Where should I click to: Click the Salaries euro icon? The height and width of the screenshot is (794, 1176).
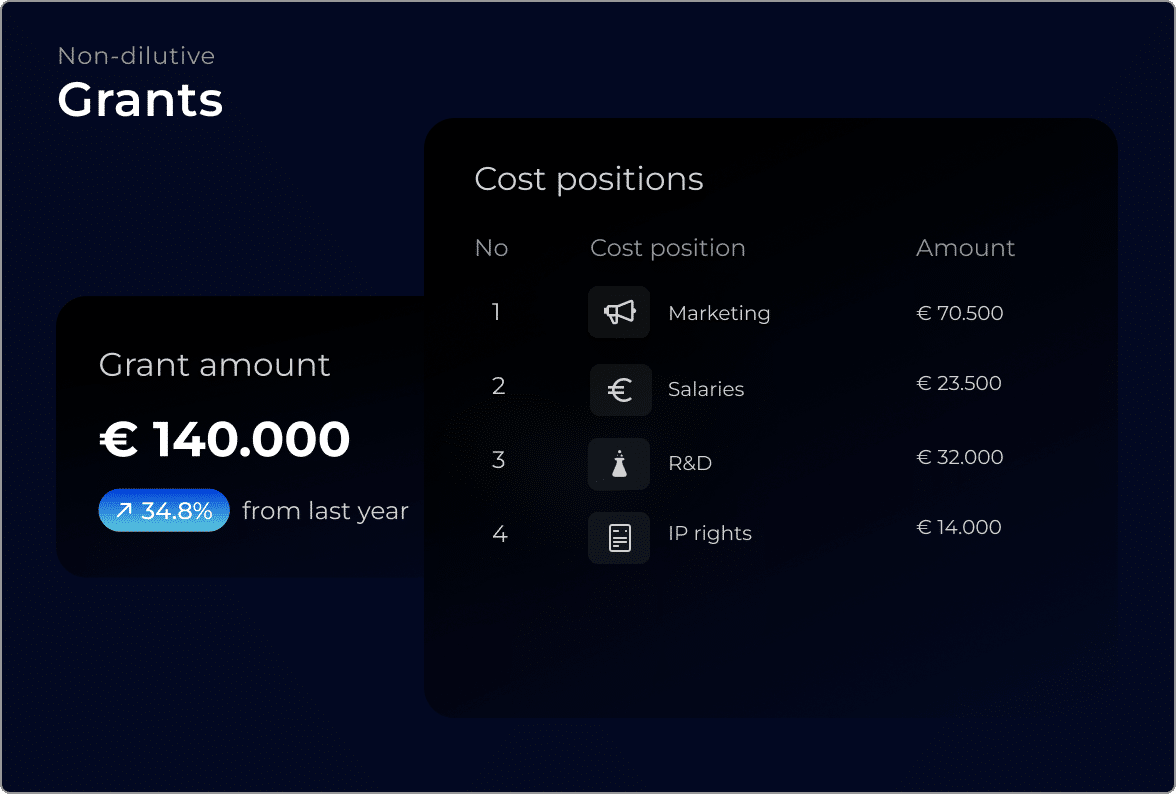pos(619,389)
